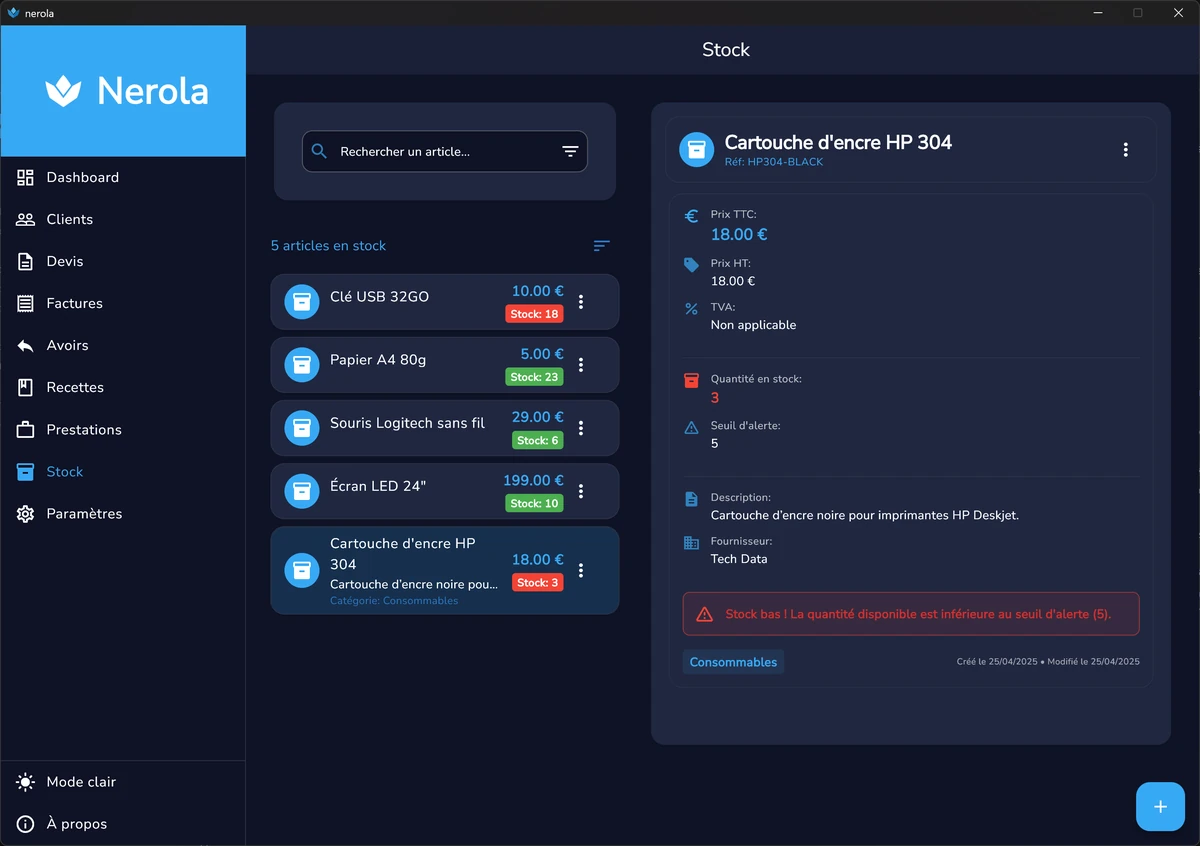Open the Devis section
Image resolution: width=1200 pixels, height=846 pixels.
65,261
